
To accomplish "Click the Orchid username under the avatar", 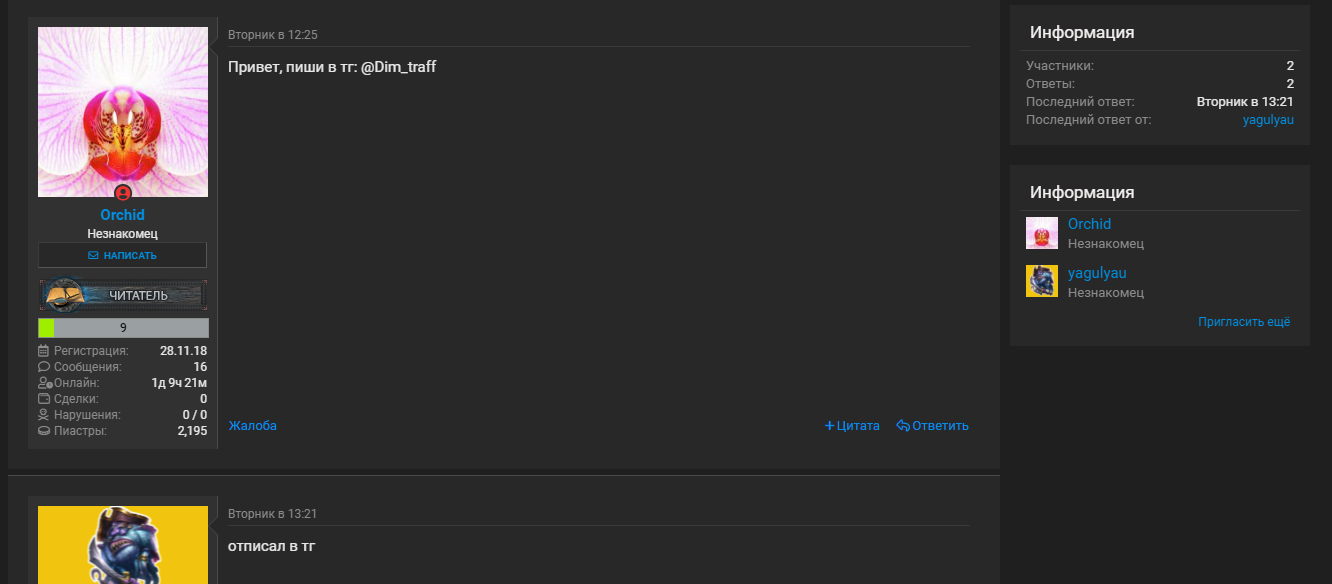I will point(123,215).
